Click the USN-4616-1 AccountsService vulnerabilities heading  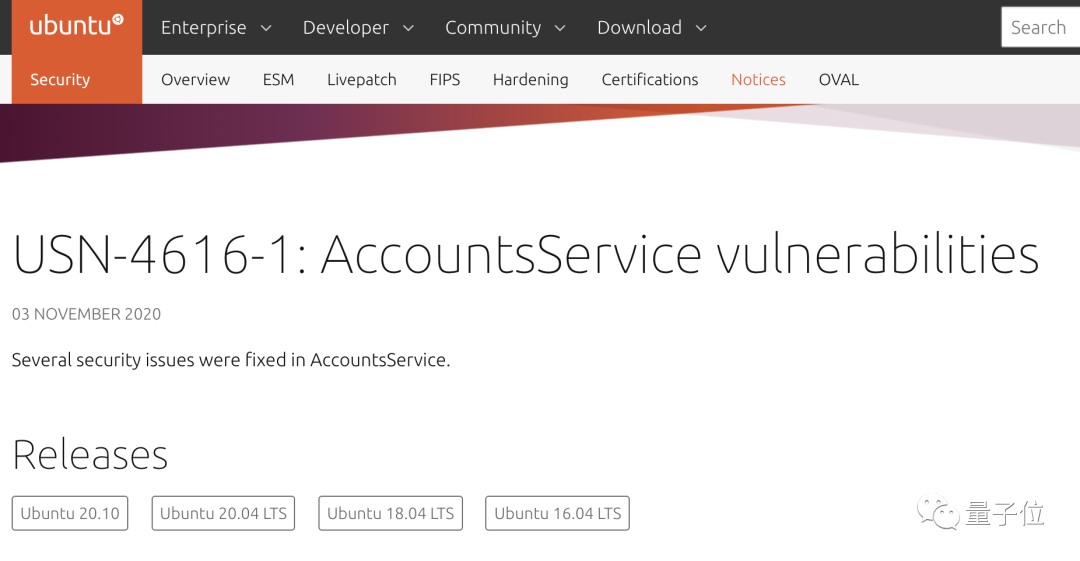[x=526, y=254]
